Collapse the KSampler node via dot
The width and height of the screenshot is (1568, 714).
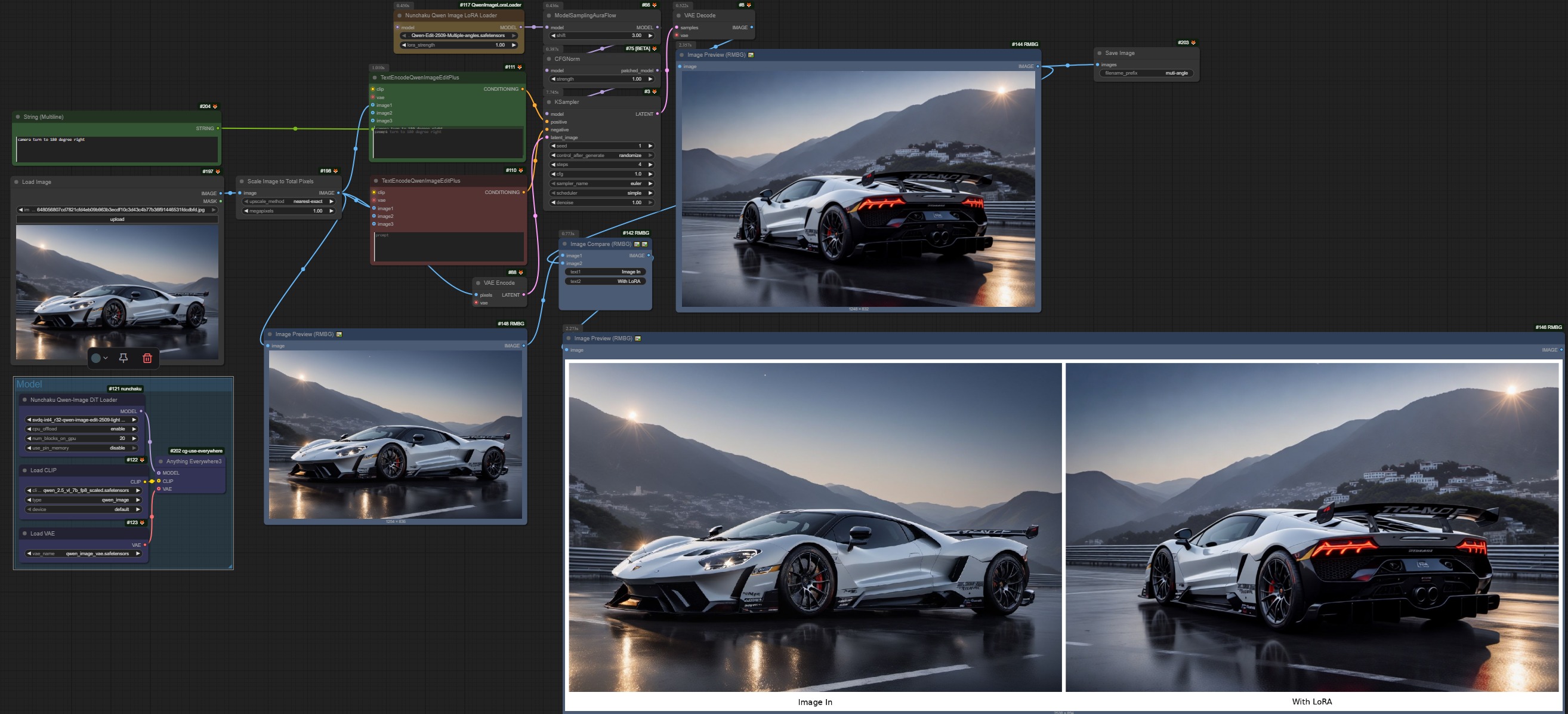[549, 102]
